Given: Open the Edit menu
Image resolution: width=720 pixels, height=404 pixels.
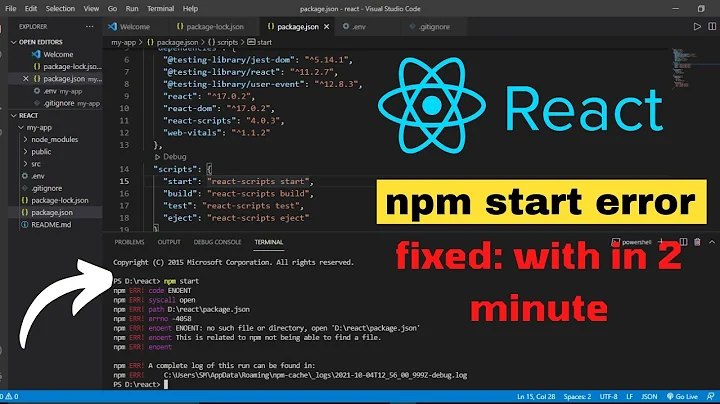Looking at the screenshot, I should pos(31,8).
